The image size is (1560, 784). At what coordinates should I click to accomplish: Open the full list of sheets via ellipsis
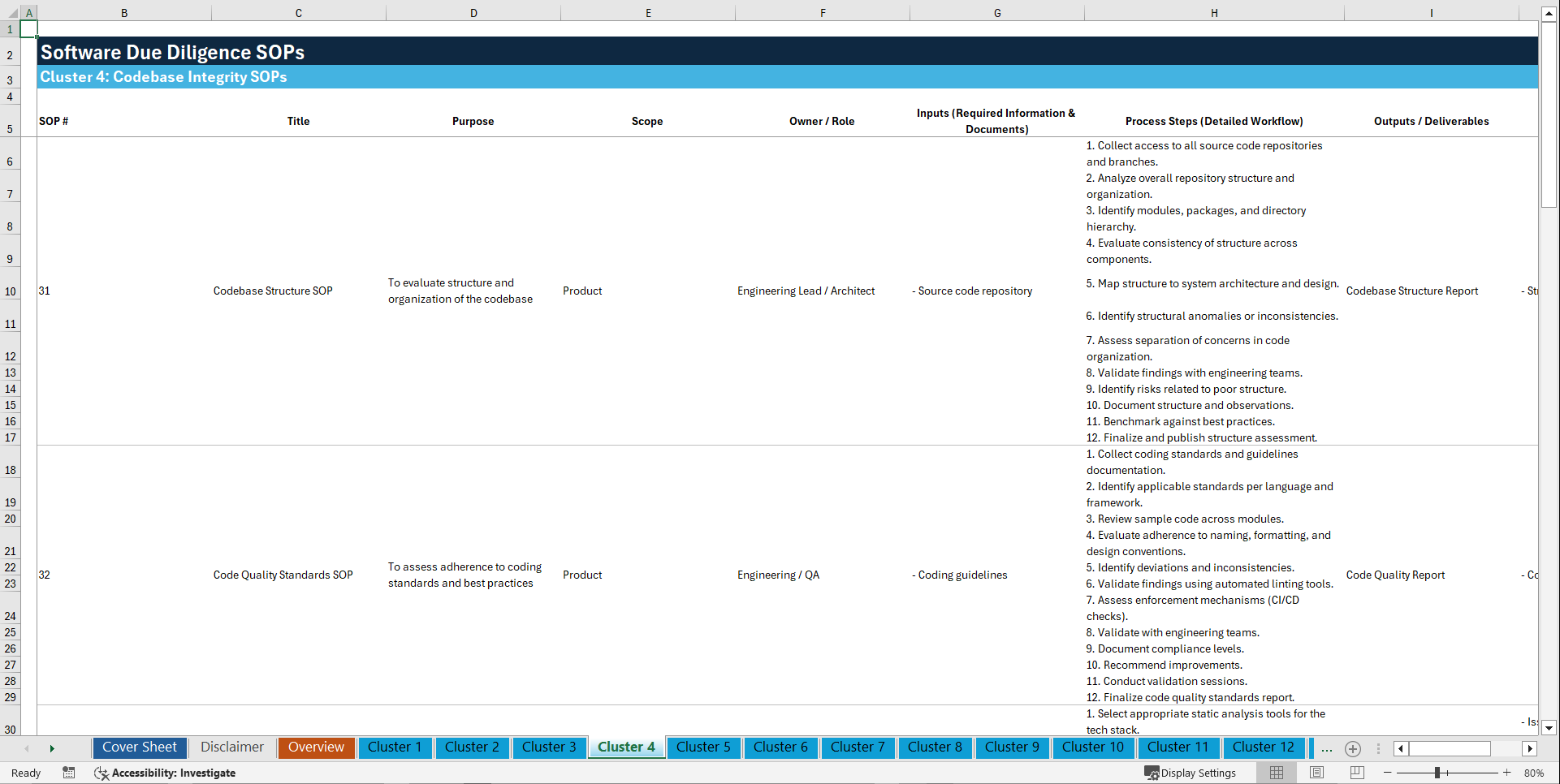(x=1327, y=749)
